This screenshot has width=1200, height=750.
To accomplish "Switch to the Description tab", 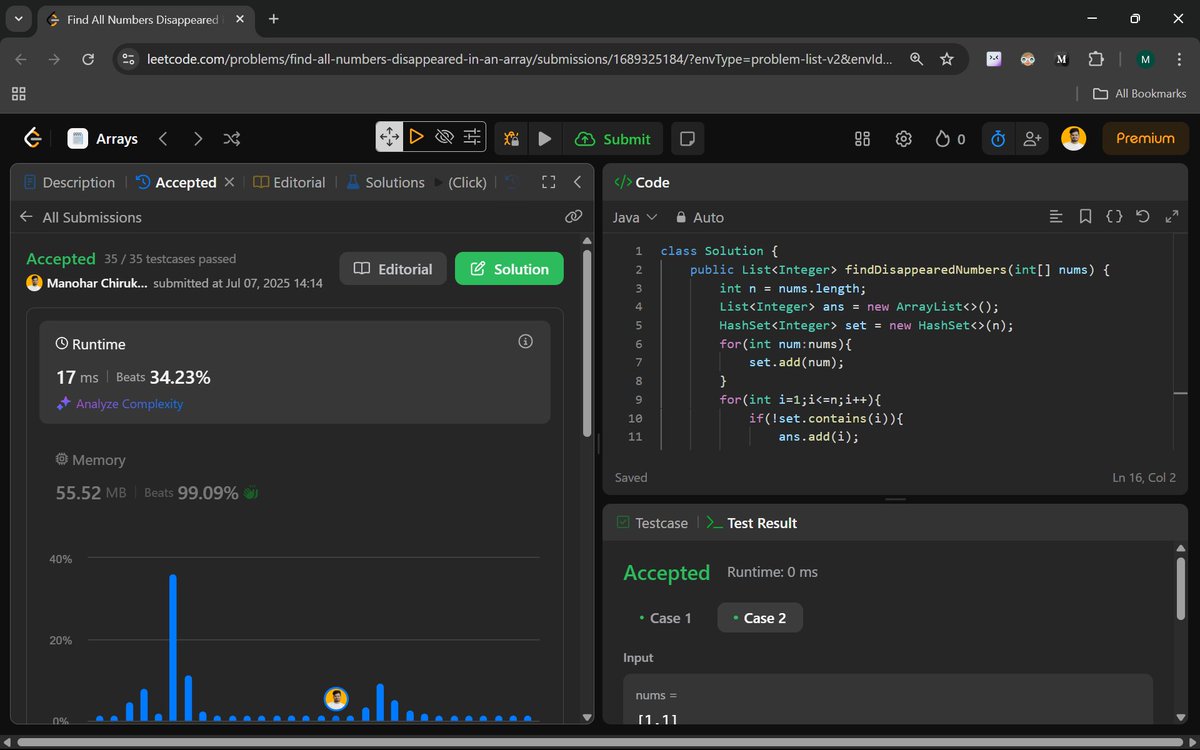I will pos(68,182).
